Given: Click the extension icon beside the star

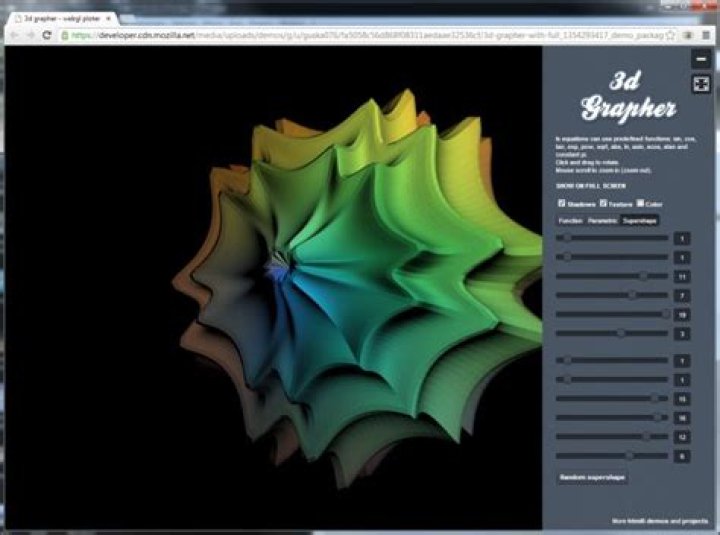Looking at the screenshot, I should click(687, 35).
